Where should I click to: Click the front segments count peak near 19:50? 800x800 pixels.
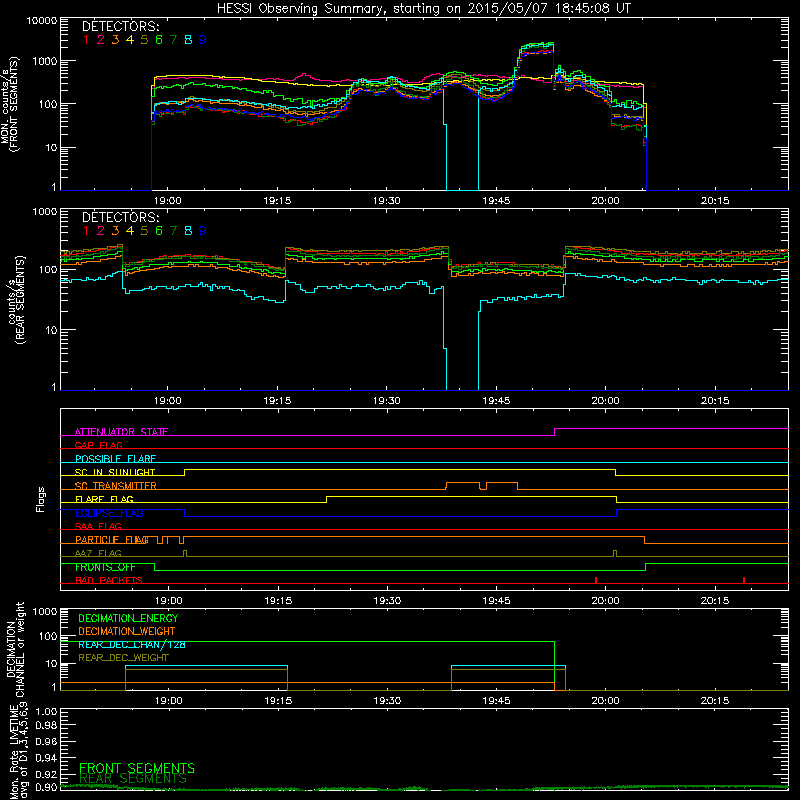point(536,48)
